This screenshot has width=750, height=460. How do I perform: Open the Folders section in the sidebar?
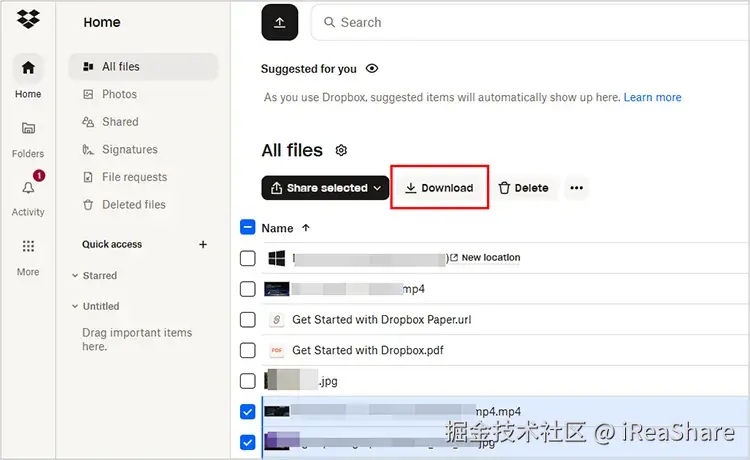point(28,139)
